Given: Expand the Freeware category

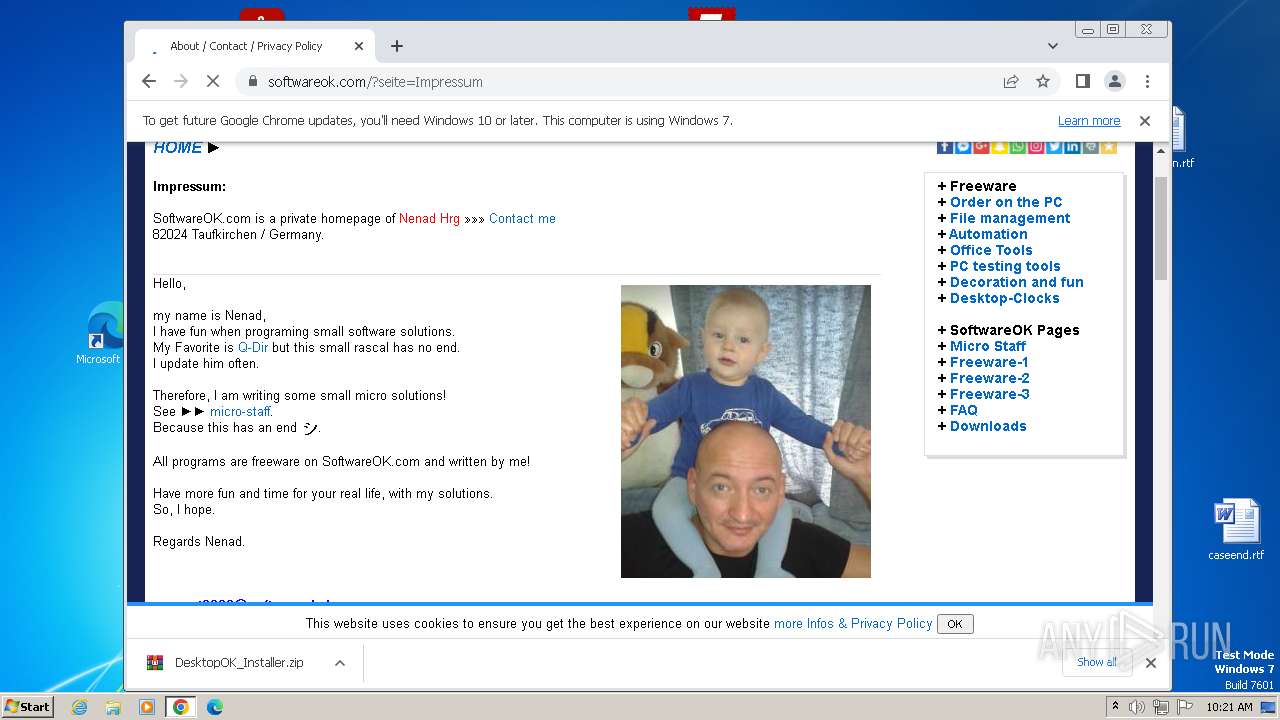Looking at the screenshot, I should pos(977,186).
